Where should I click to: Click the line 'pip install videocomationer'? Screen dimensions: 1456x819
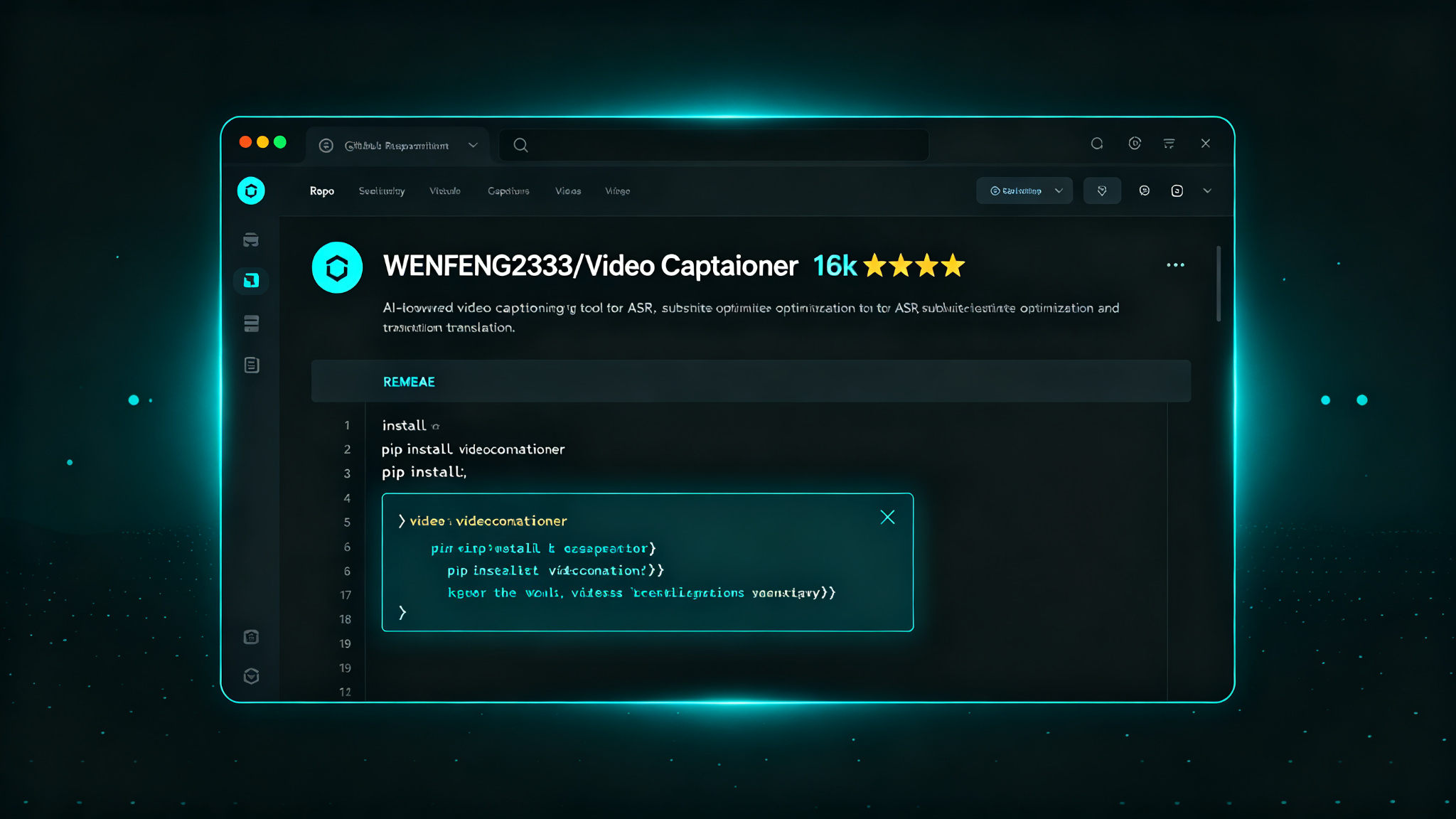click(473, 449)
